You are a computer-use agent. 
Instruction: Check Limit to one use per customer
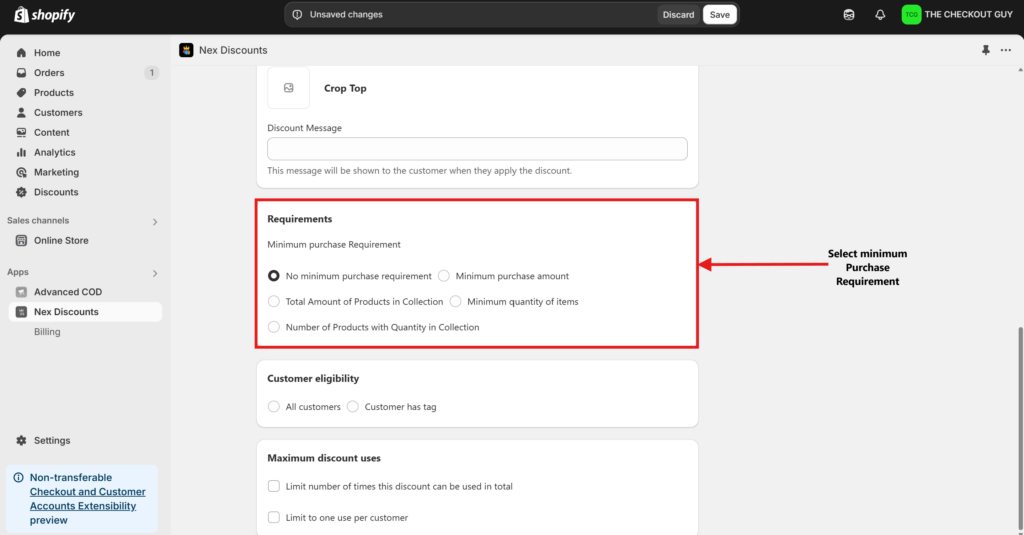coord(274,517)
